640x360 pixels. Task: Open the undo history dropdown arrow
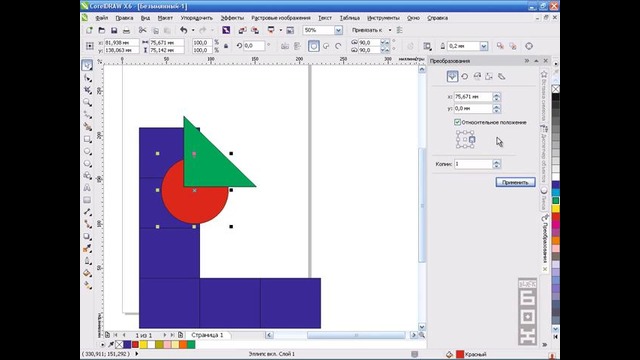pyautogui.click(x=193, y=30)
